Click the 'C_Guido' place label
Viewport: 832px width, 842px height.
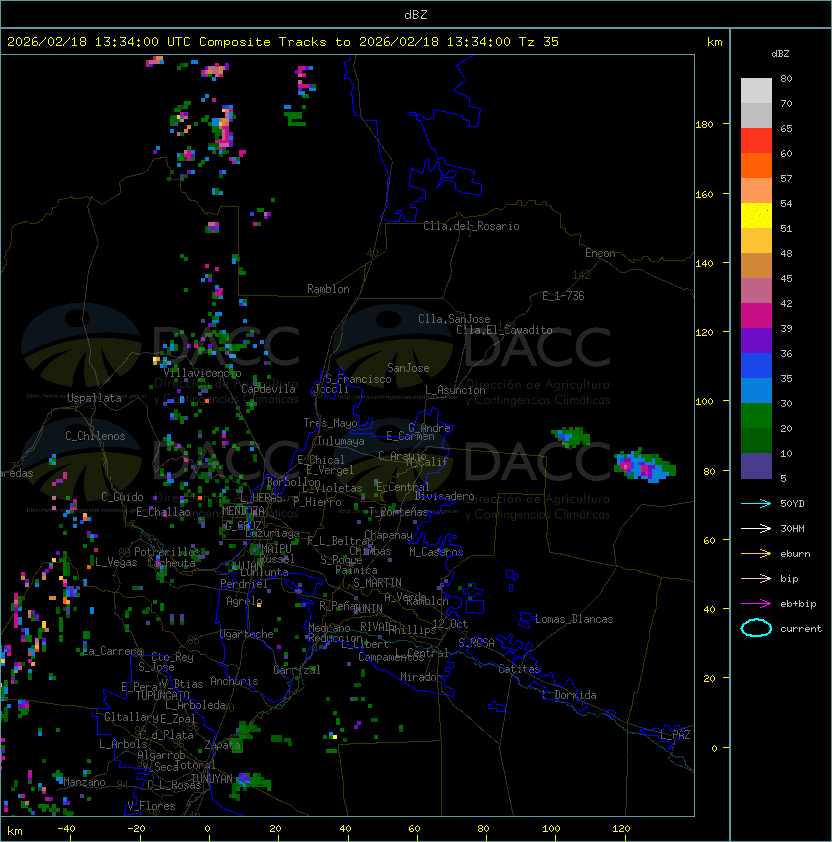(122, 497)
